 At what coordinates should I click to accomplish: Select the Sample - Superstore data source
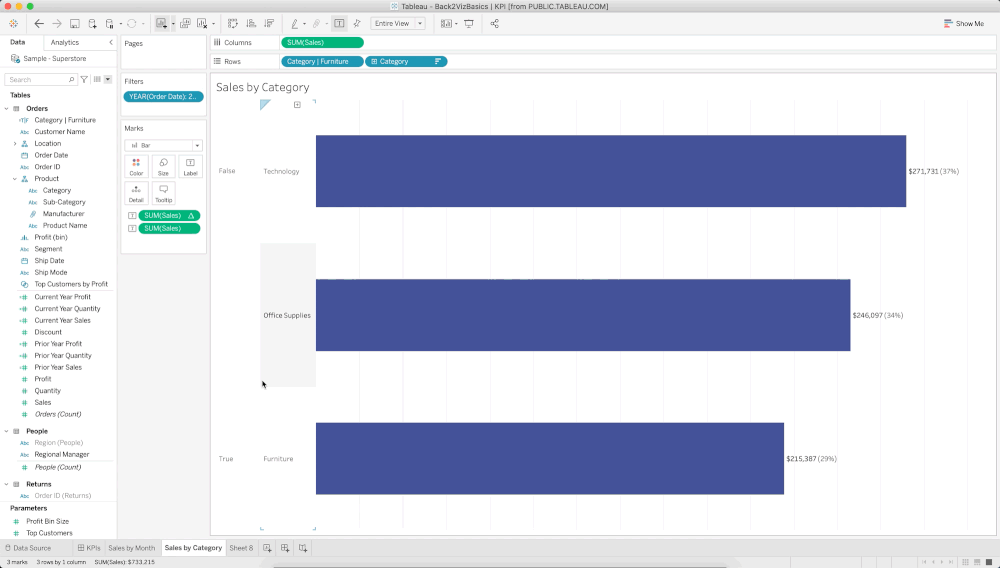pos(54,59)
